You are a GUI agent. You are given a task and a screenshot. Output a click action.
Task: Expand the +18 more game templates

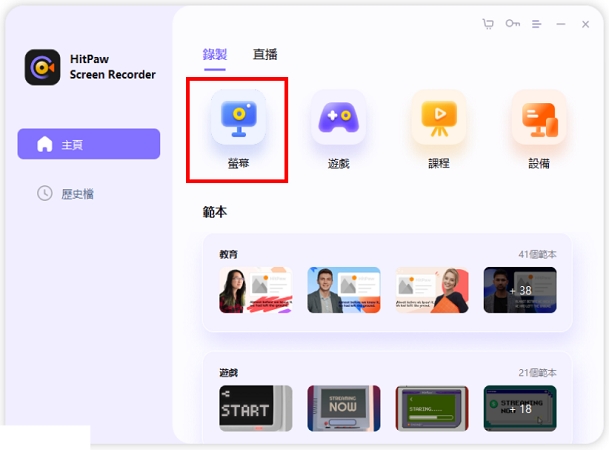(520, 408)
